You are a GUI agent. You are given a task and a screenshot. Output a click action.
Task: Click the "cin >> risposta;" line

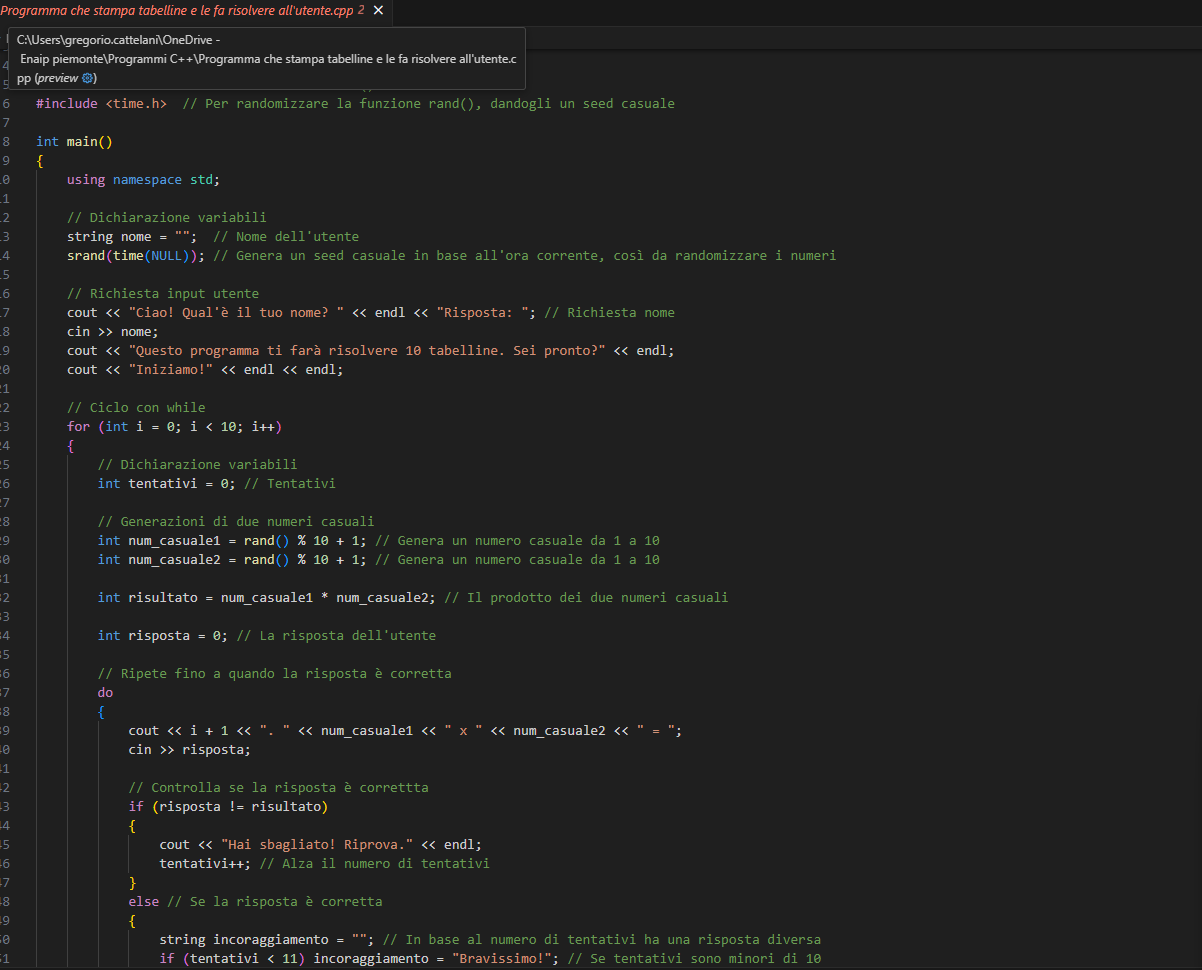click(190, 750)
